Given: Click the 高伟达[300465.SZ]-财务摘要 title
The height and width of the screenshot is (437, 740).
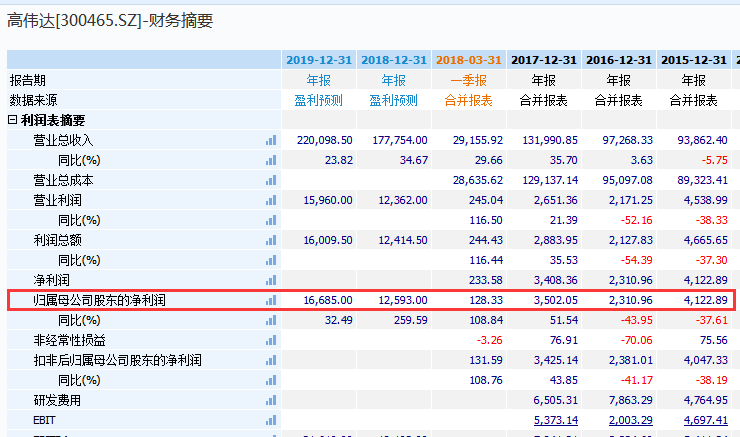Looking at the screenshot, I should (x=110, y=21).
